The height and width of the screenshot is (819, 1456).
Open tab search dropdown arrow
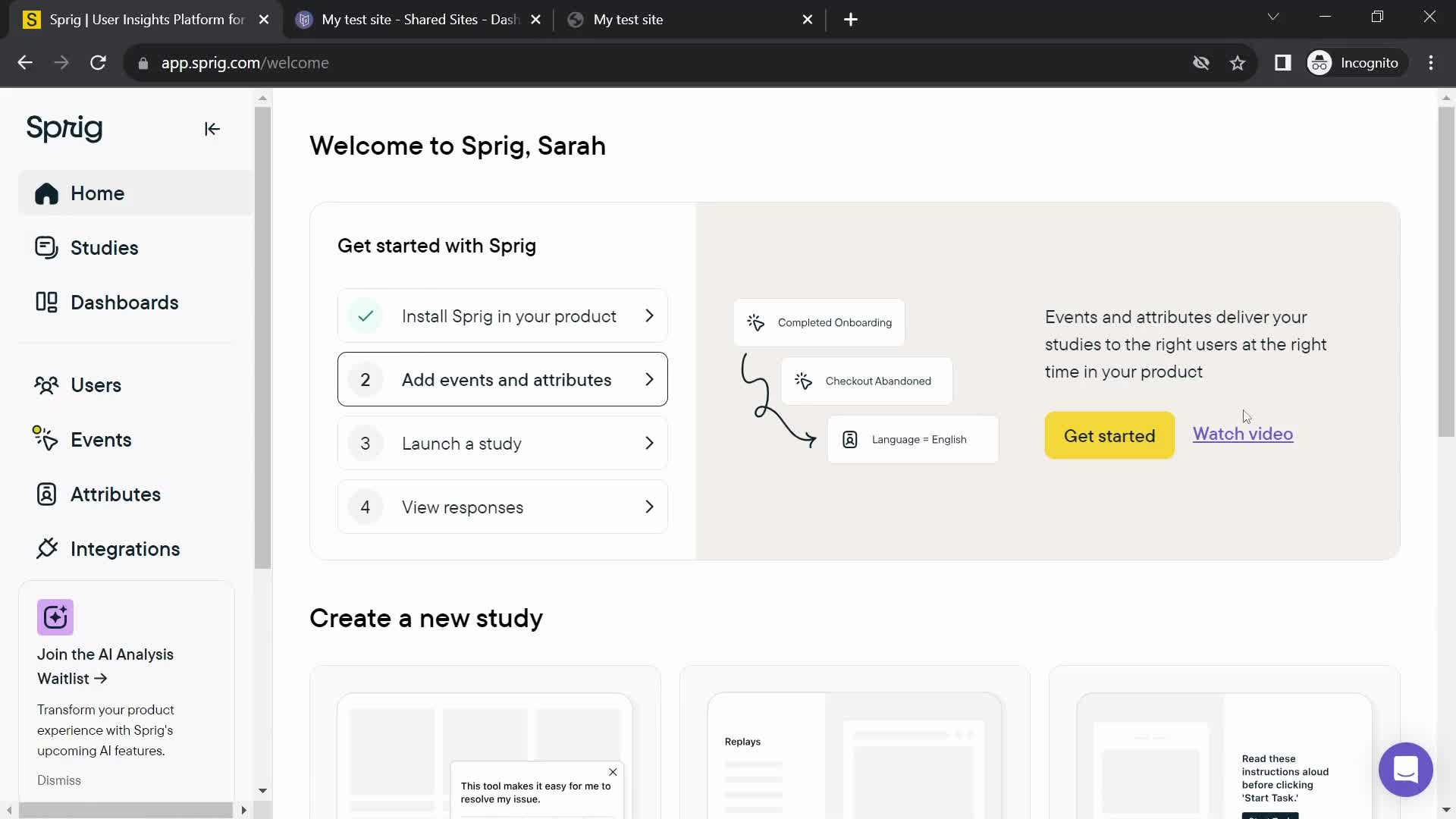1273,17
